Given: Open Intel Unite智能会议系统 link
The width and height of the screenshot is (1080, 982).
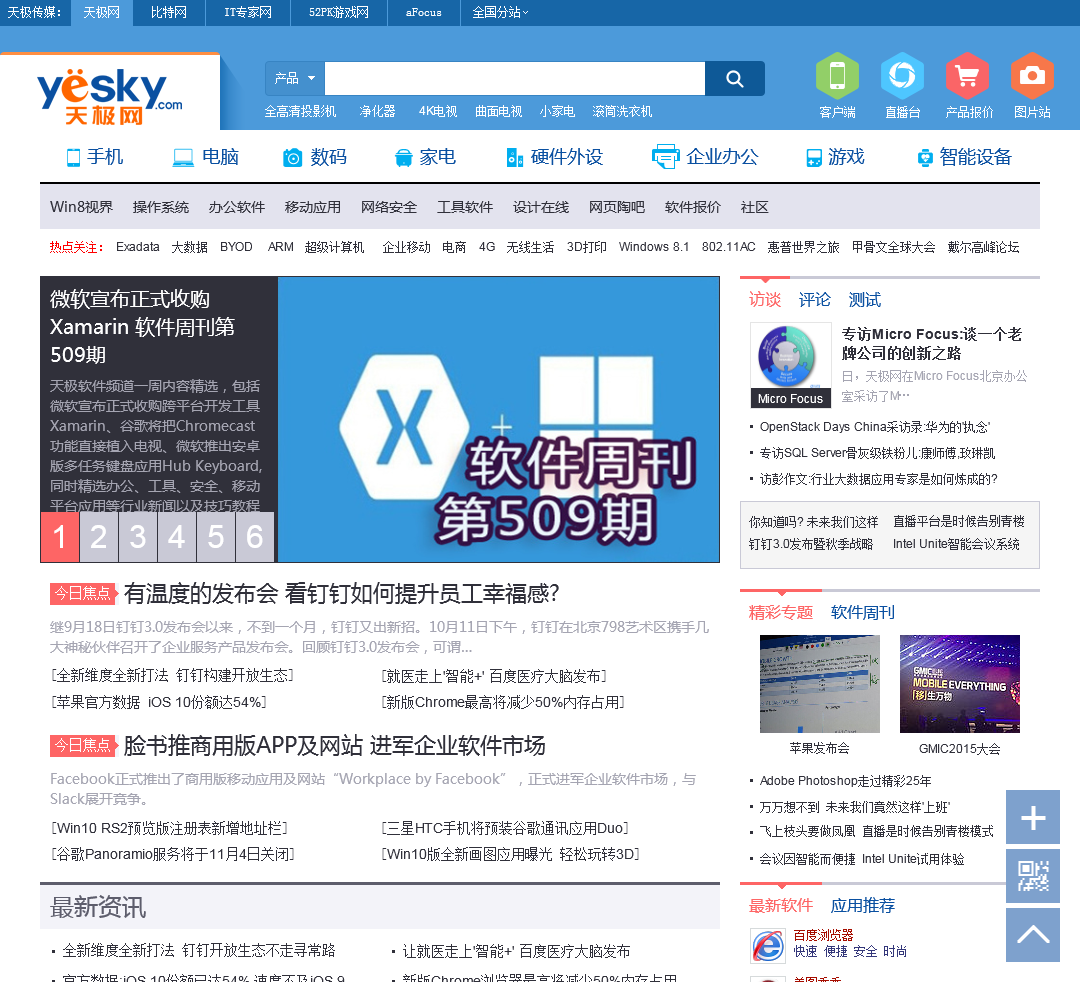Looking at the screenshot, I should click(956, 544).
